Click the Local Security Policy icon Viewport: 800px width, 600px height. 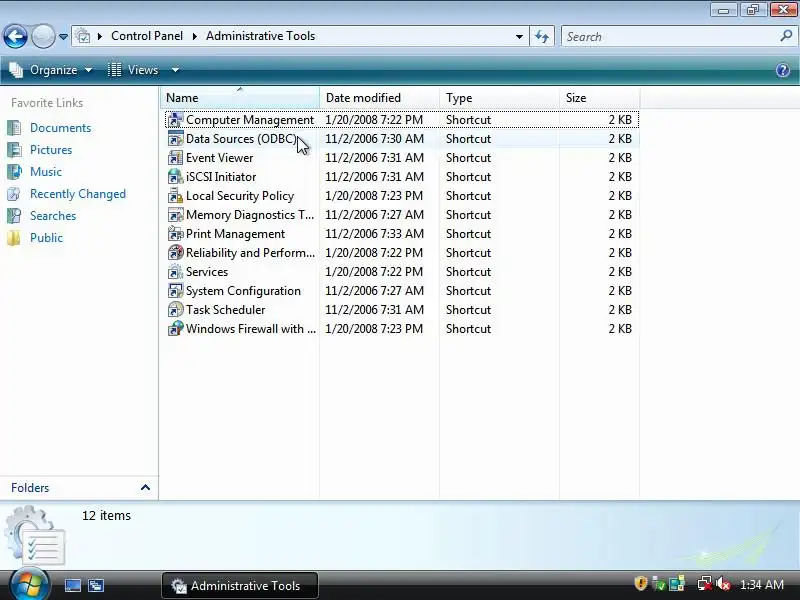tap(176, 195)
